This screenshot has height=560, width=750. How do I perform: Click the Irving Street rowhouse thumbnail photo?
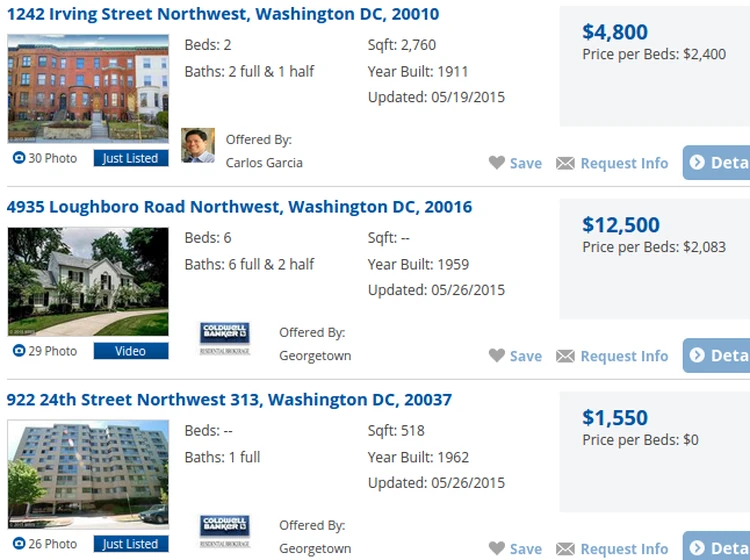pyautogui.click(x=88, y=89)
